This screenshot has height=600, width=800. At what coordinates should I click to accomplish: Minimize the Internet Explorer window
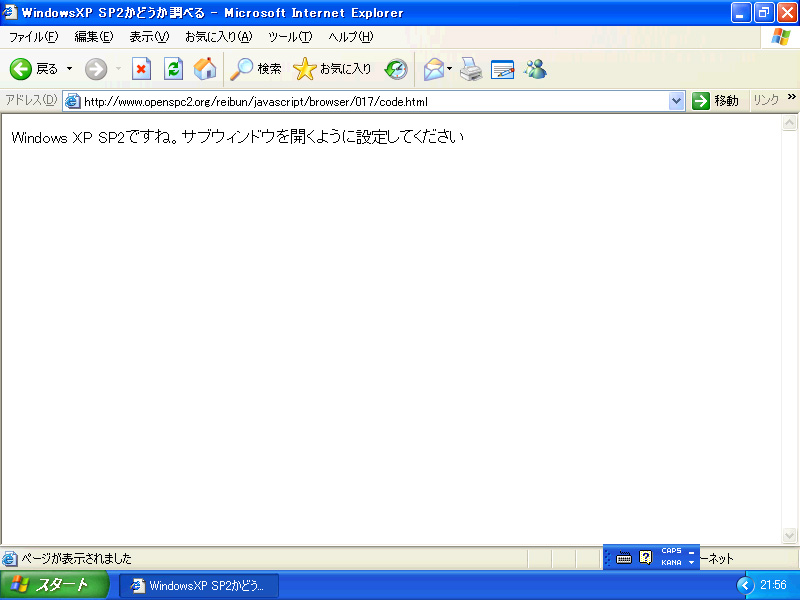point(741,13)
